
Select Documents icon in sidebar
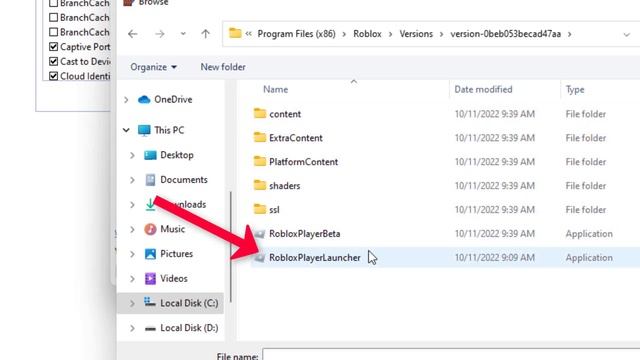point(150,180)
